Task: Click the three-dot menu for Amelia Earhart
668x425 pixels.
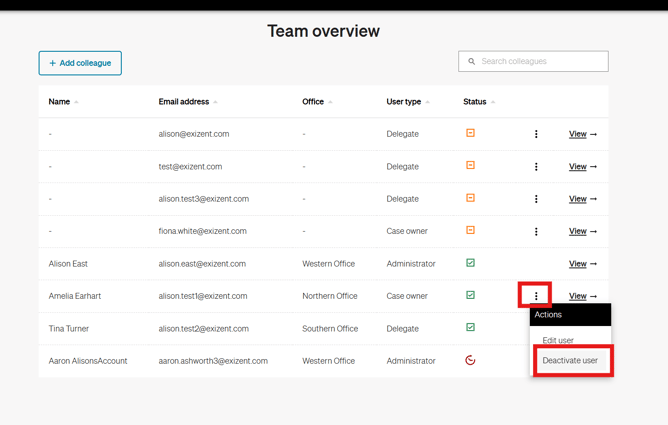Action: (x=536, y=296)
